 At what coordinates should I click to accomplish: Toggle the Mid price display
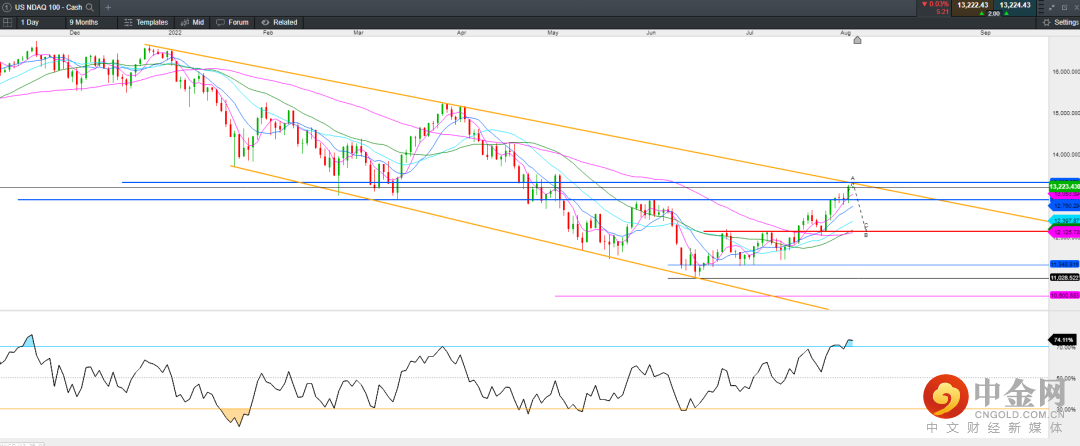(192, 21)
